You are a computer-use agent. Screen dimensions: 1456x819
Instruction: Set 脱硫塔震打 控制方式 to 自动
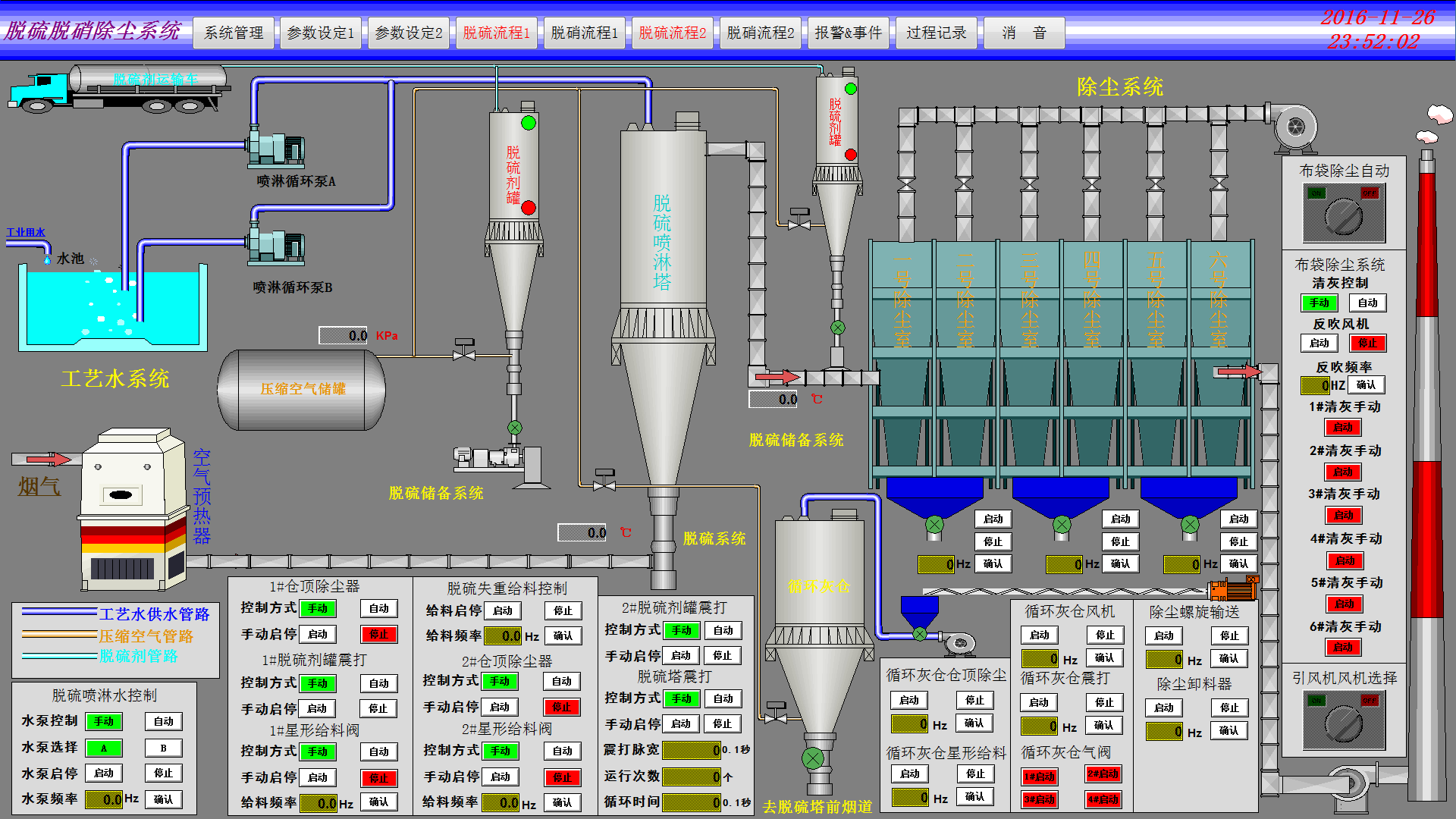pos(723,698)
